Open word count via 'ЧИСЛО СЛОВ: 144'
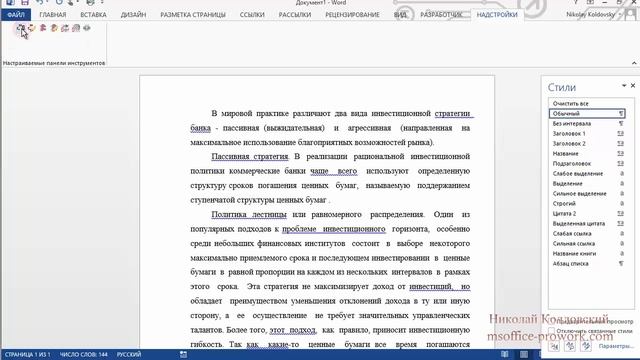The image size is (640, 360). [x=84, y=354]
